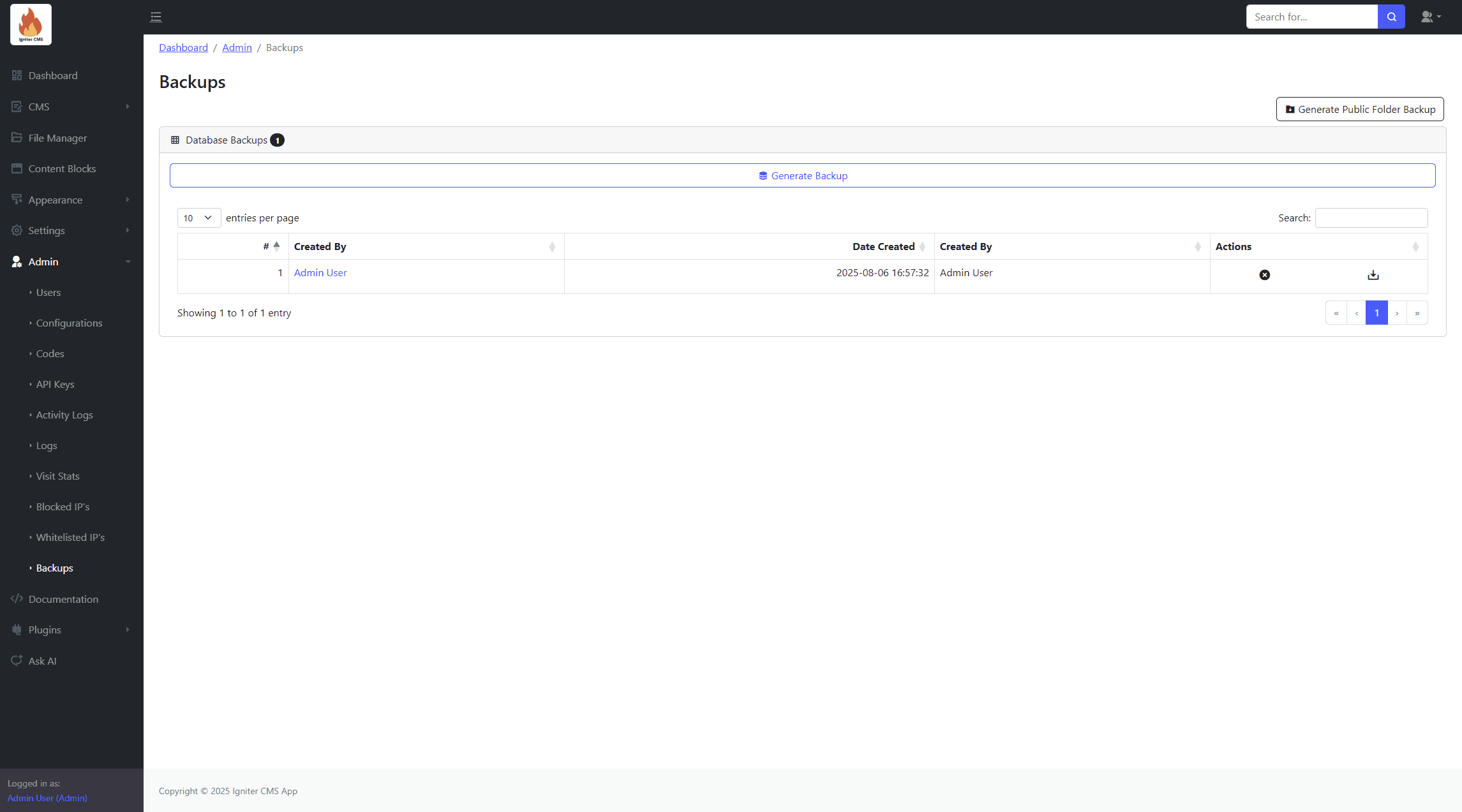Open File Manager from the sidebar

(57, 138)
